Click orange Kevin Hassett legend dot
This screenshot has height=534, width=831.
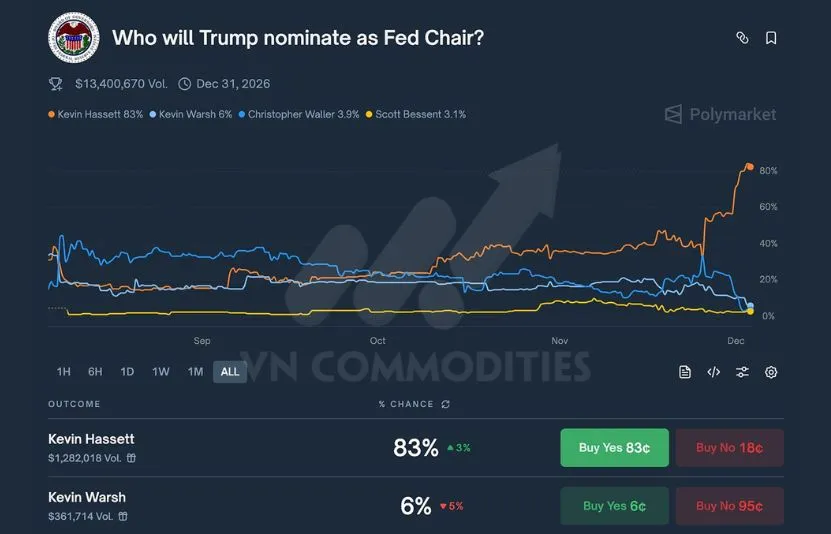[51, 115]
